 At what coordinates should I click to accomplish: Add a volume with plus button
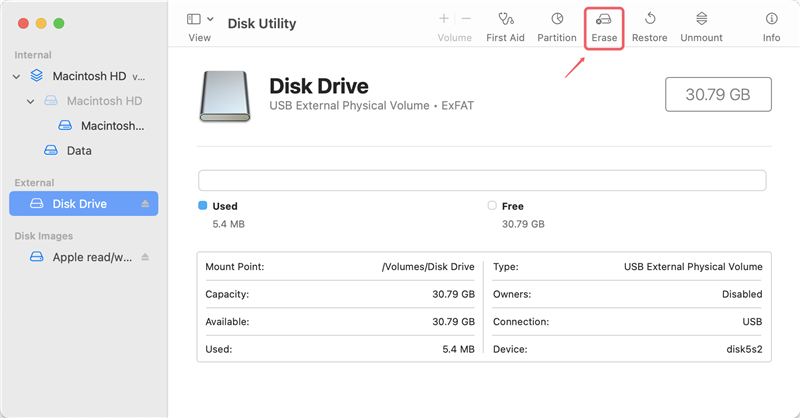tap(444, 19)
